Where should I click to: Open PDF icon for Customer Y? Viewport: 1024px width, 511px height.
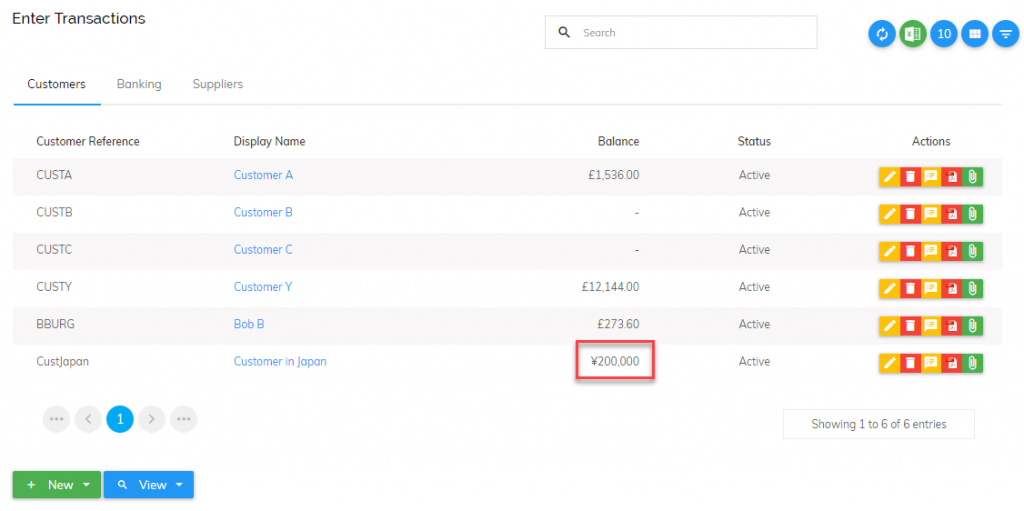pos(952,288)
